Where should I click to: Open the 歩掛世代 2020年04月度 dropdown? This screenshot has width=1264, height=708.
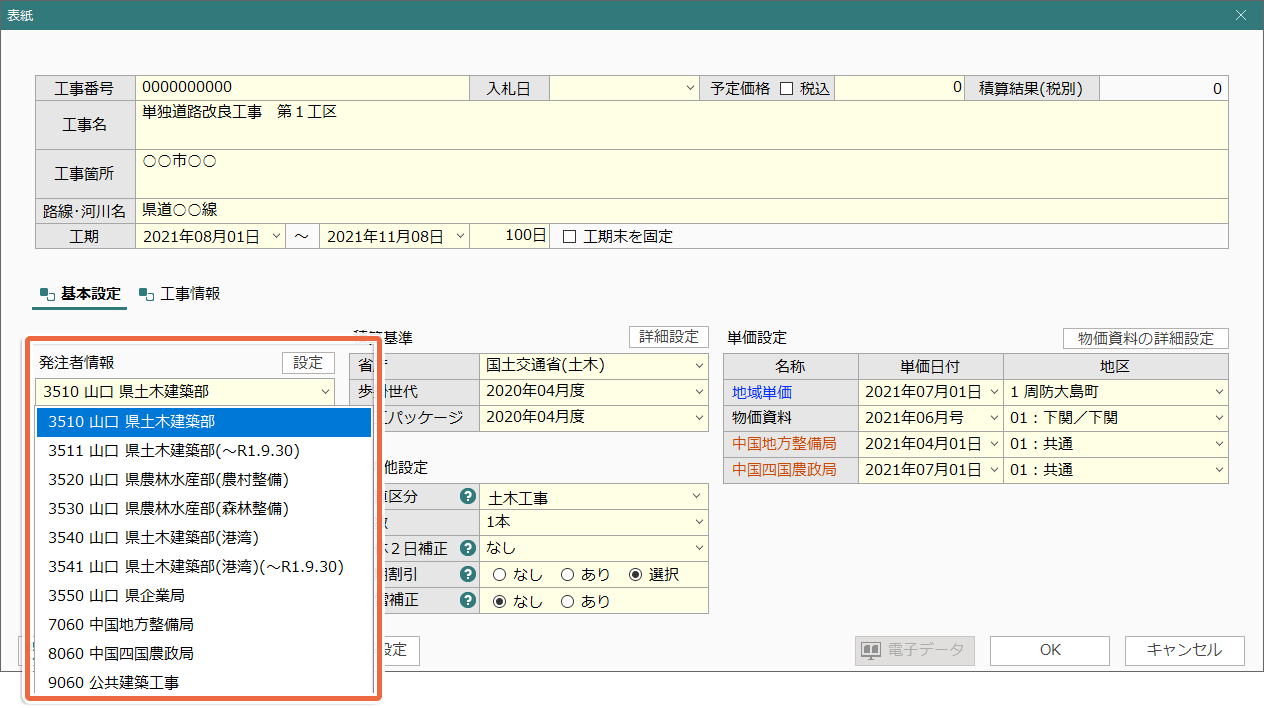coord(699,391)
